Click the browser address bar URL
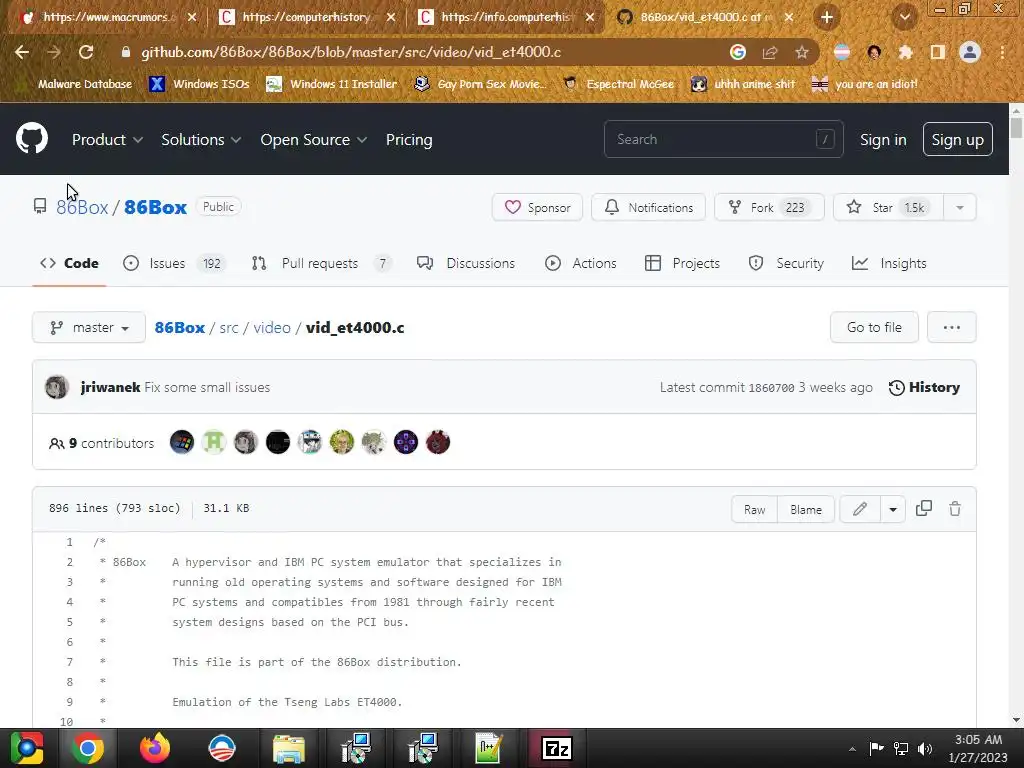The image size is (1024, 768). 351,52
